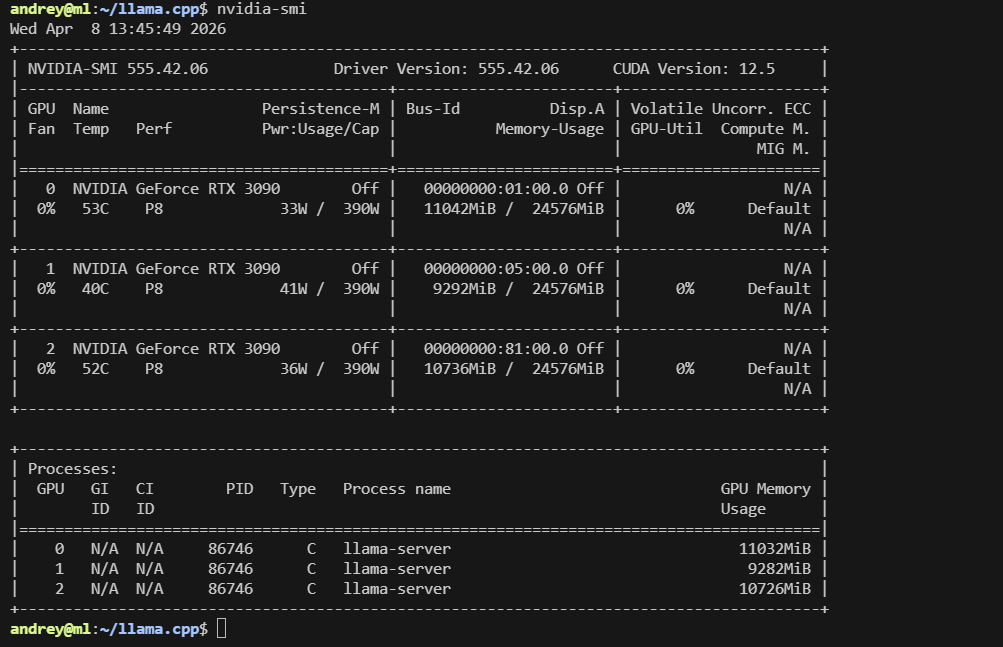Click the terminal cursor at the bottom prompt
Viewport: 1003px width, 647px height.
pyautogui.click(x=221, y=628)
